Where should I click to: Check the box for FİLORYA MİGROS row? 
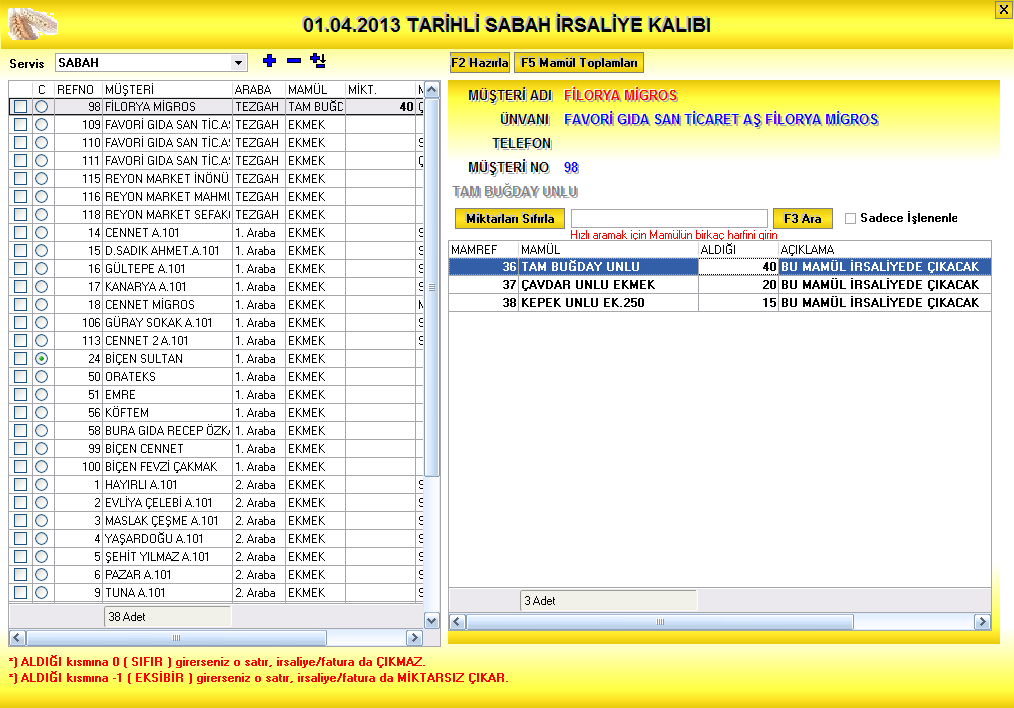[x=20, y=107]
